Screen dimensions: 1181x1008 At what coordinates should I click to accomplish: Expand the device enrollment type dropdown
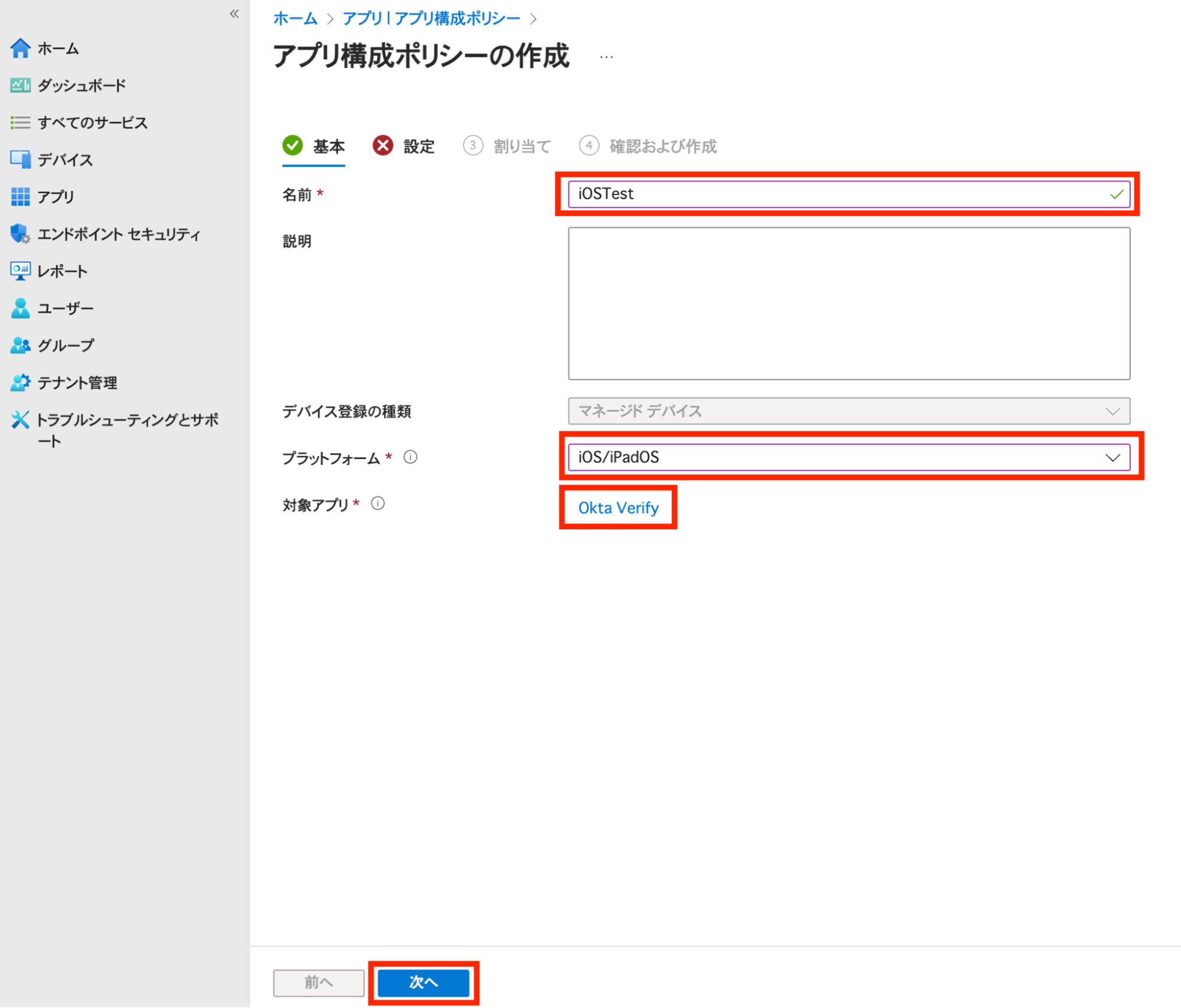coord(848,411)
